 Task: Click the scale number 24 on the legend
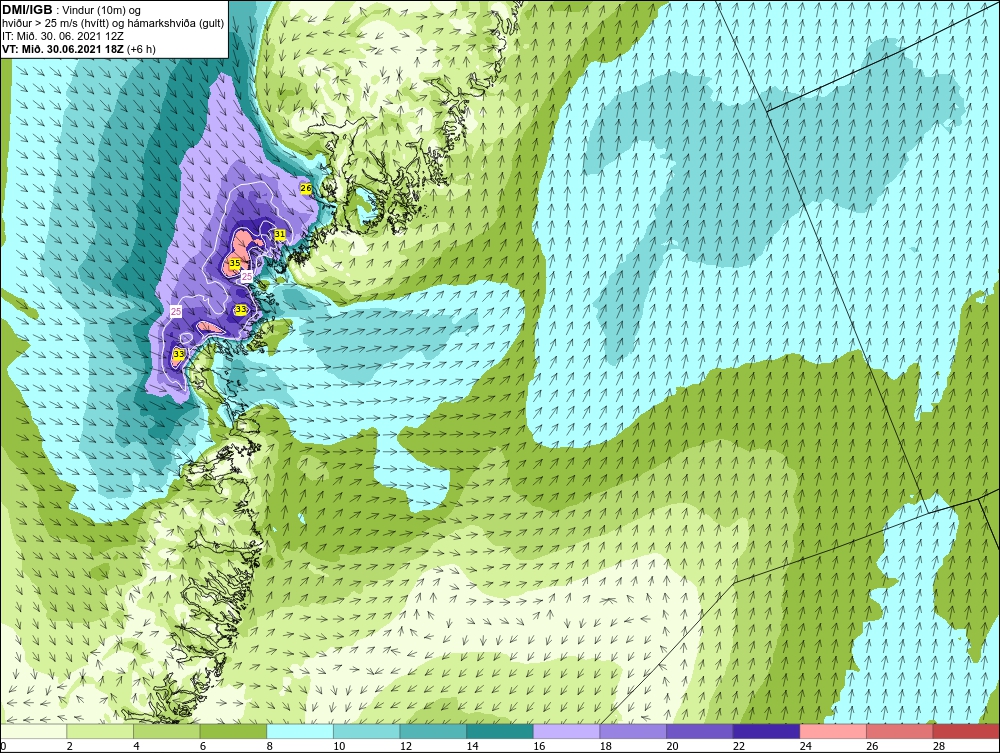click(805, 746)
